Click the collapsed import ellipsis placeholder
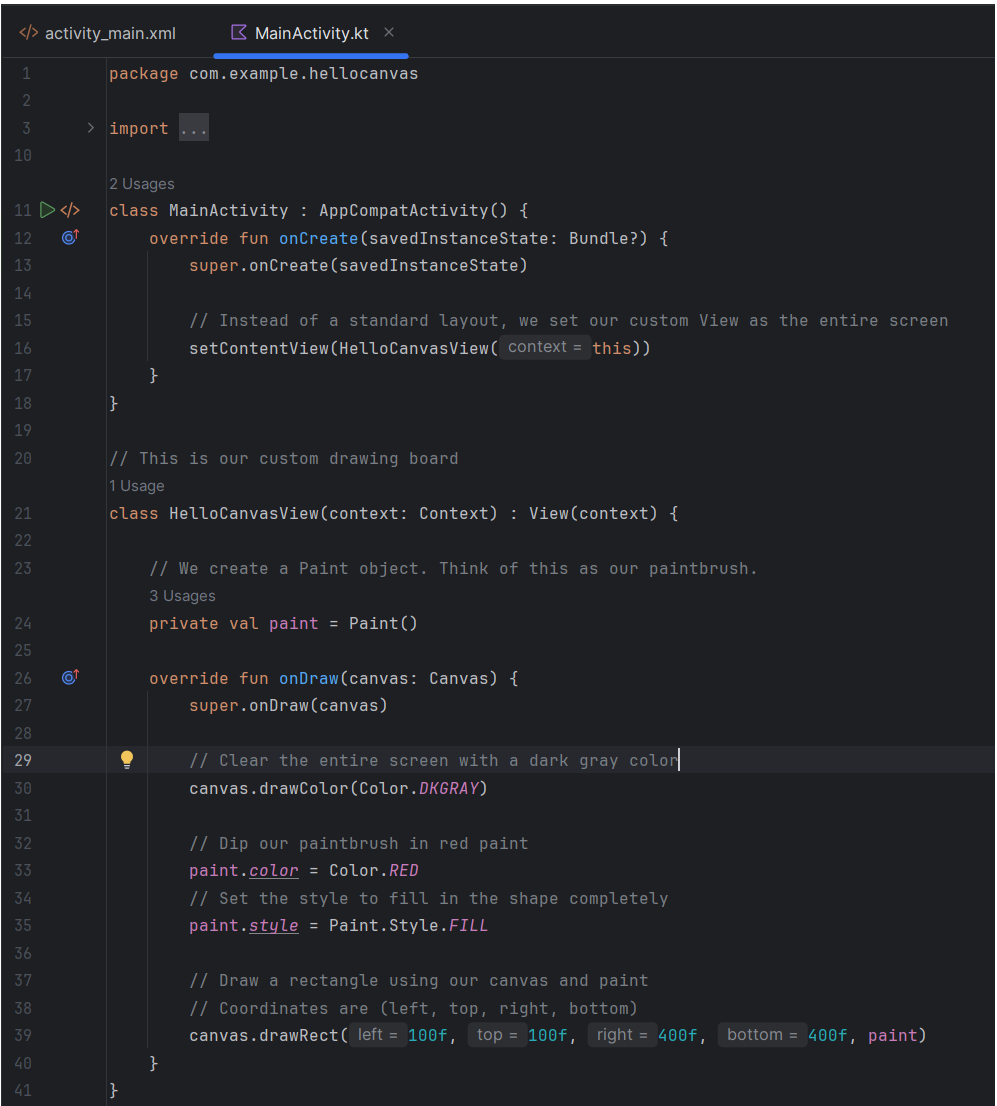This screenshot has height=1106, width=997. click(x=193, y=128)
